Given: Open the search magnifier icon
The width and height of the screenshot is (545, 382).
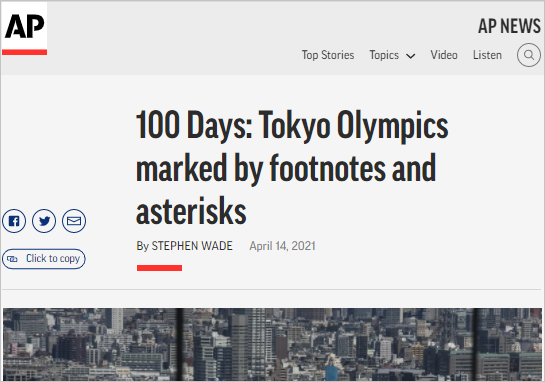Looking at the screenshot, I should pos(528,55).
